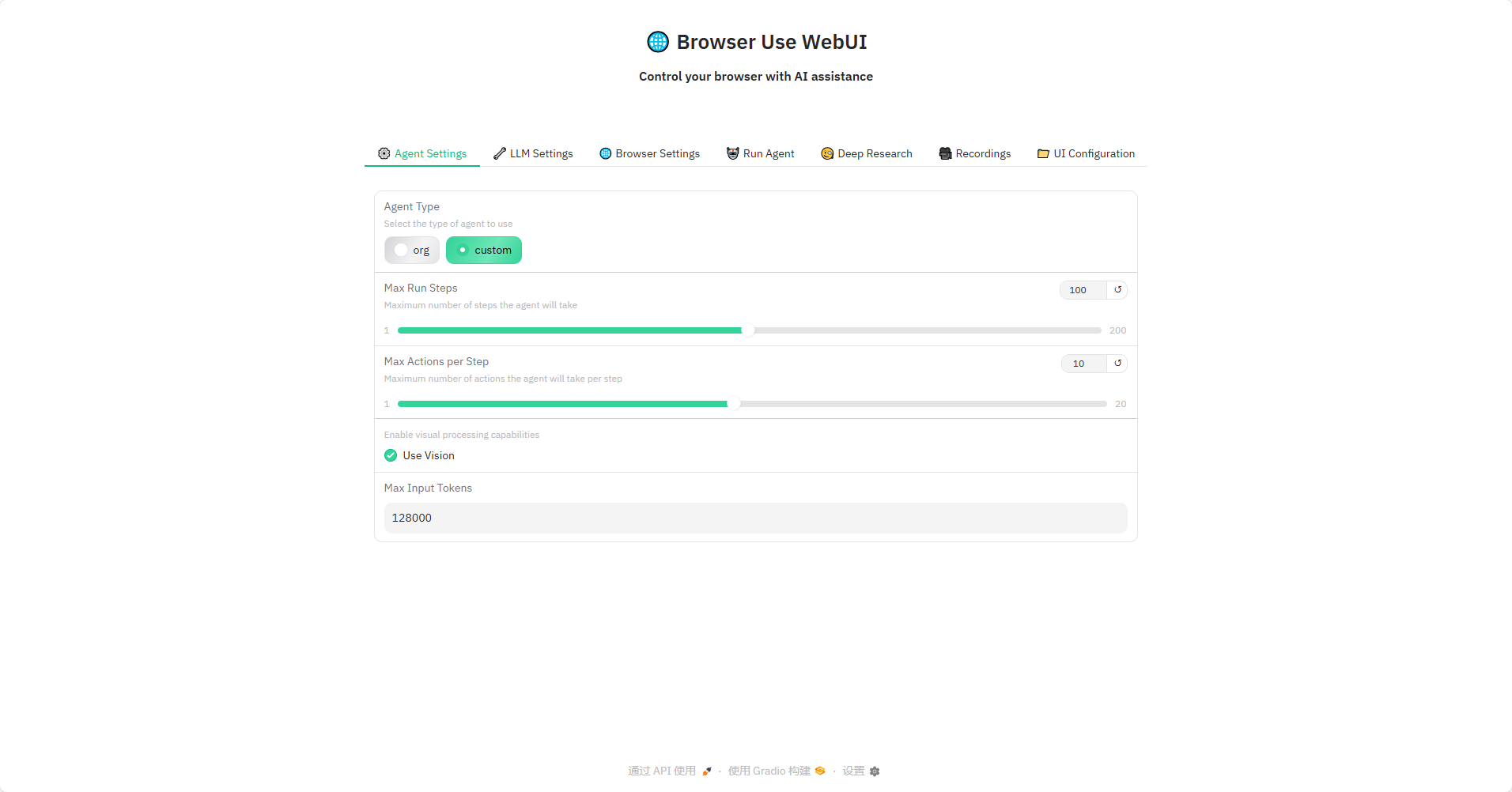The height and width of the screenshot is (792, 1512).
Task: Click the rocket icon after 通过 API 使用
Action: point(707,771)
